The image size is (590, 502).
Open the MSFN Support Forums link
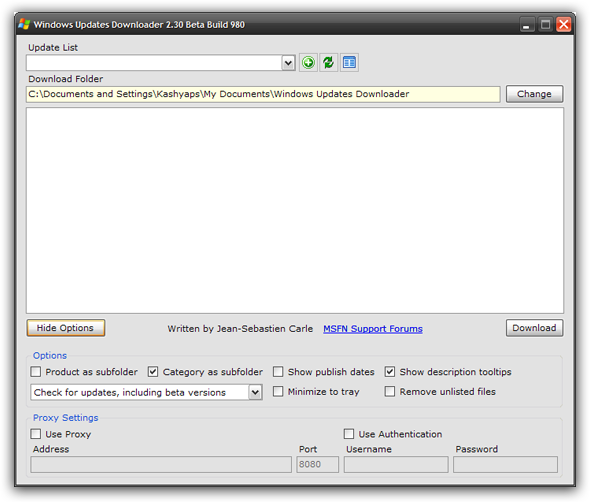(373, 329)
